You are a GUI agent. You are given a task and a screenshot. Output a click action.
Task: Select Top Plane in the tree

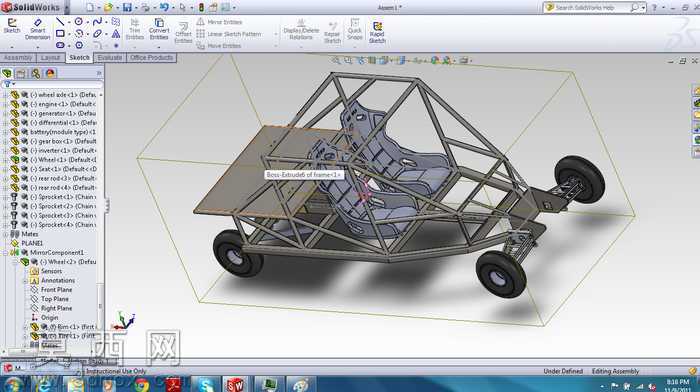point(54,299)
